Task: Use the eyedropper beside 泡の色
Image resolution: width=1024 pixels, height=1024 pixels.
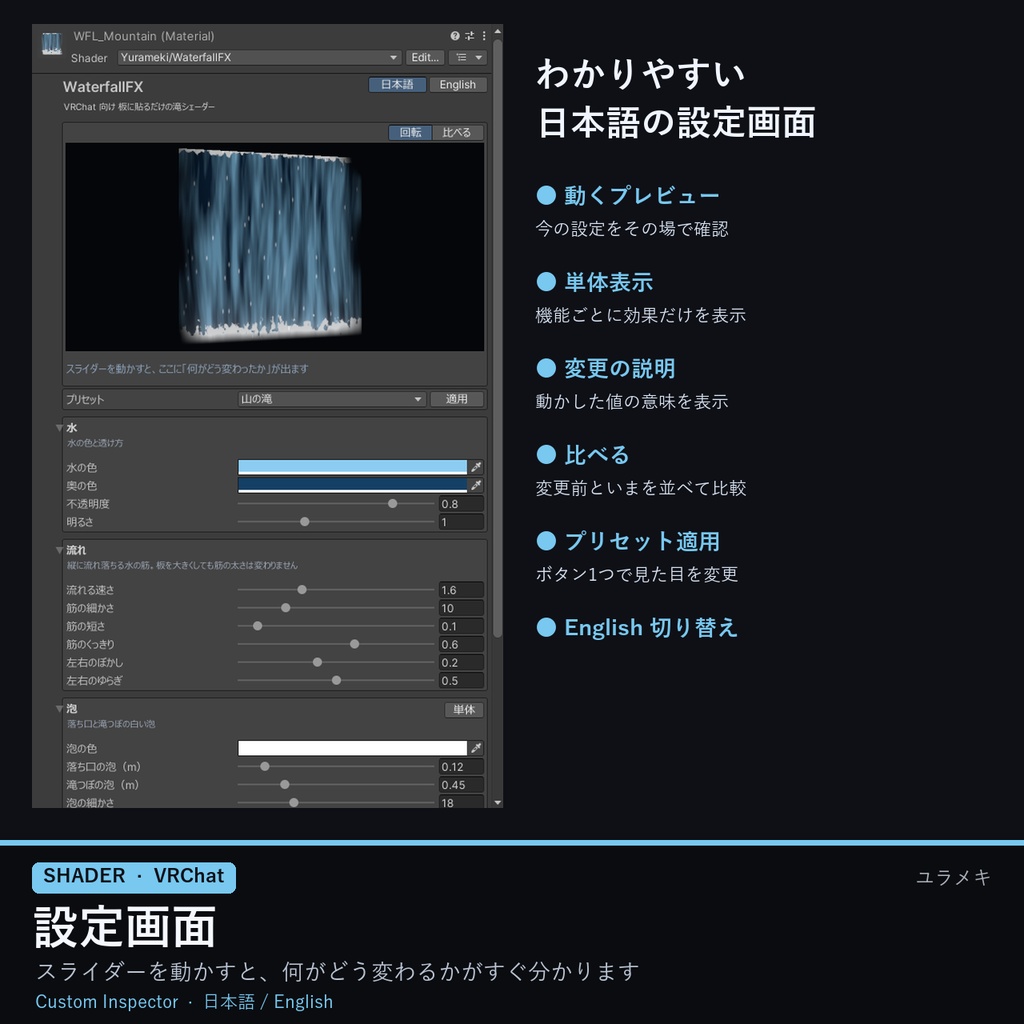Action: tap(477, 748)
